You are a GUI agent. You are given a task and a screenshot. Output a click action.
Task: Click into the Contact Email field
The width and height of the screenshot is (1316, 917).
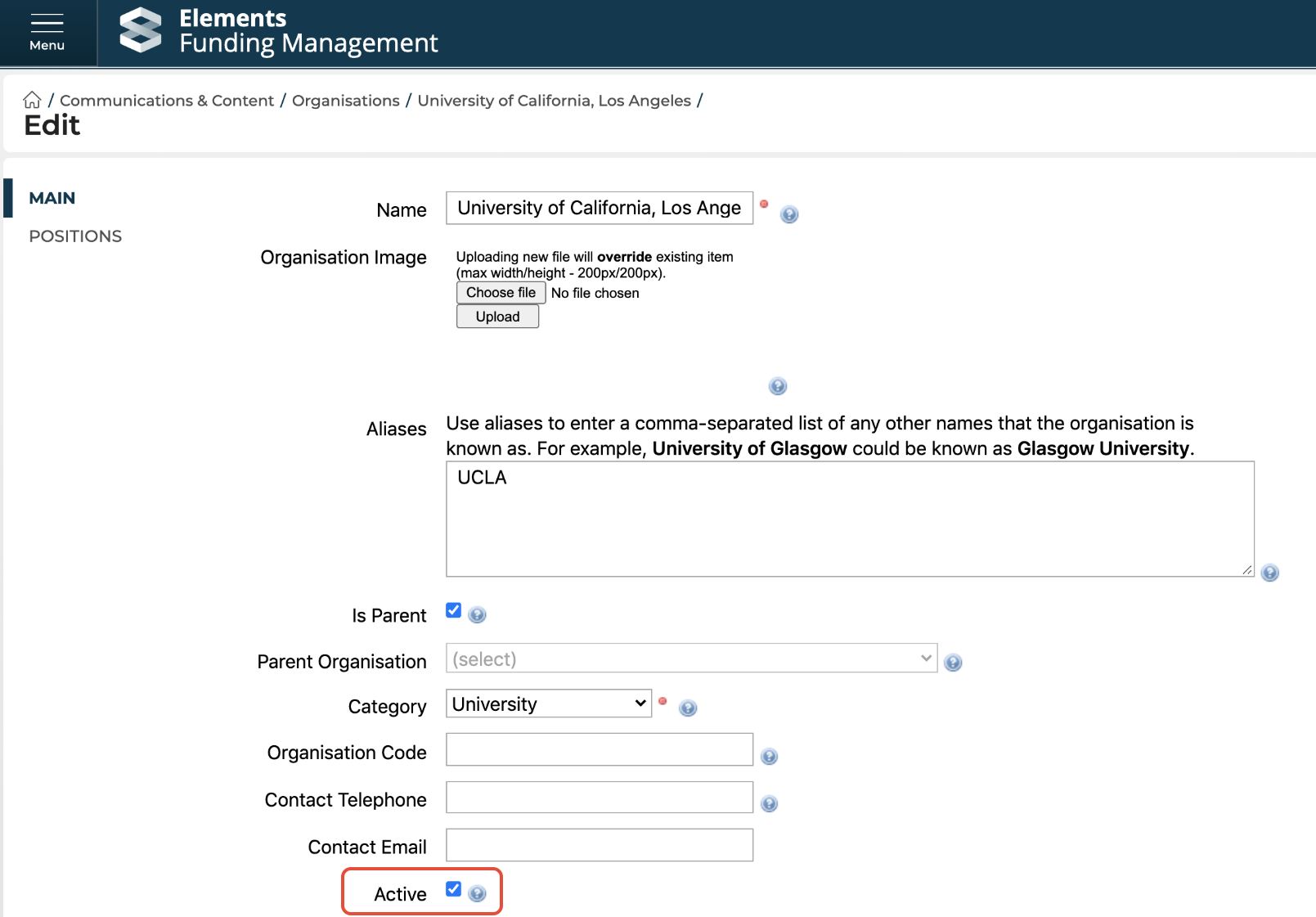tap(599, 845)
